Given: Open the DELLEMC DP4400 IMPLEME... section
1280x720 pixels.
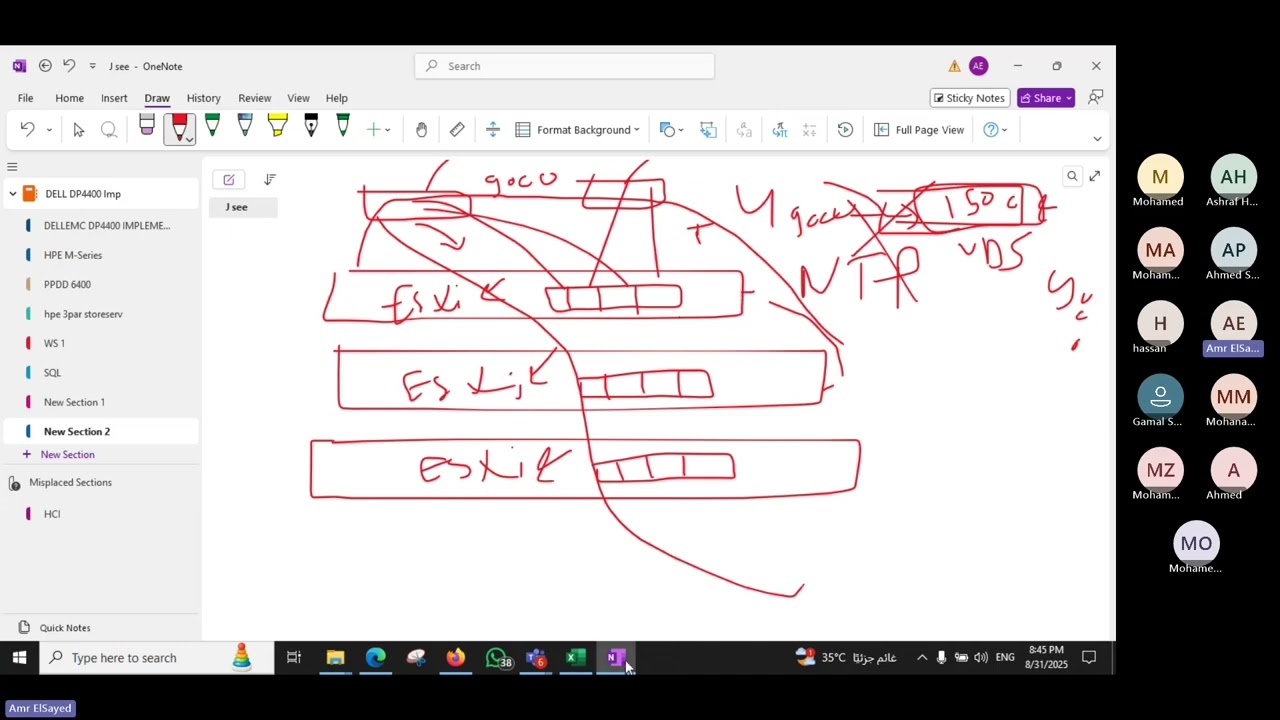Looking at the screenshot, I should 107,226.
